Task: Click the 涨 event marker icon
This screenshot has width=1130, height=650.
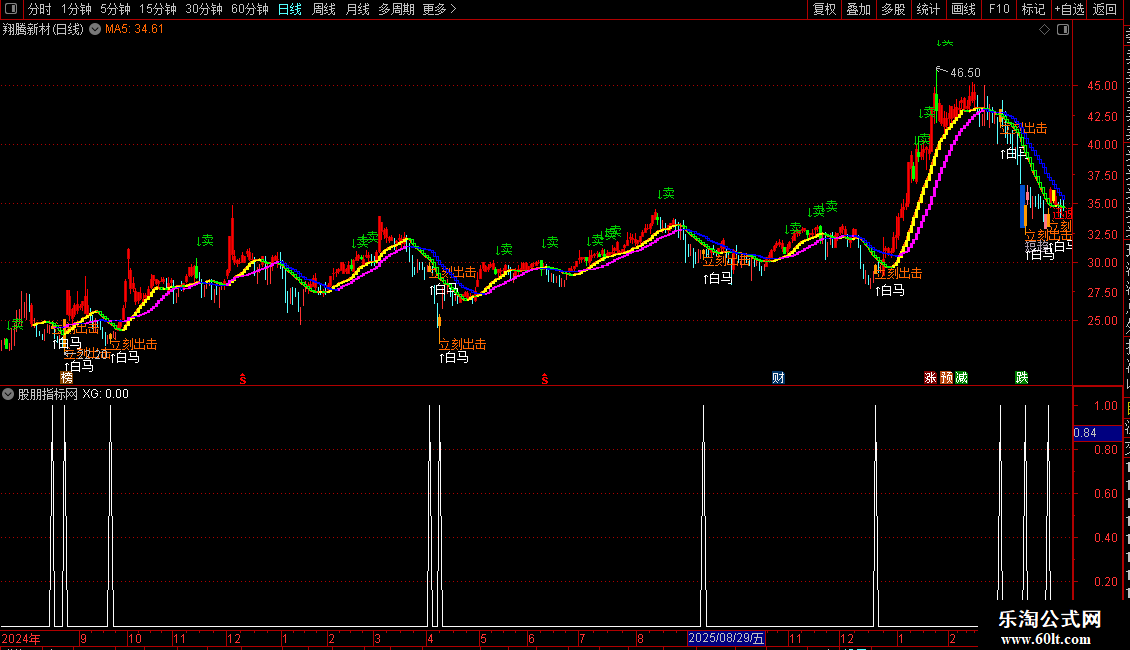Action: click(x=930, y=378)
